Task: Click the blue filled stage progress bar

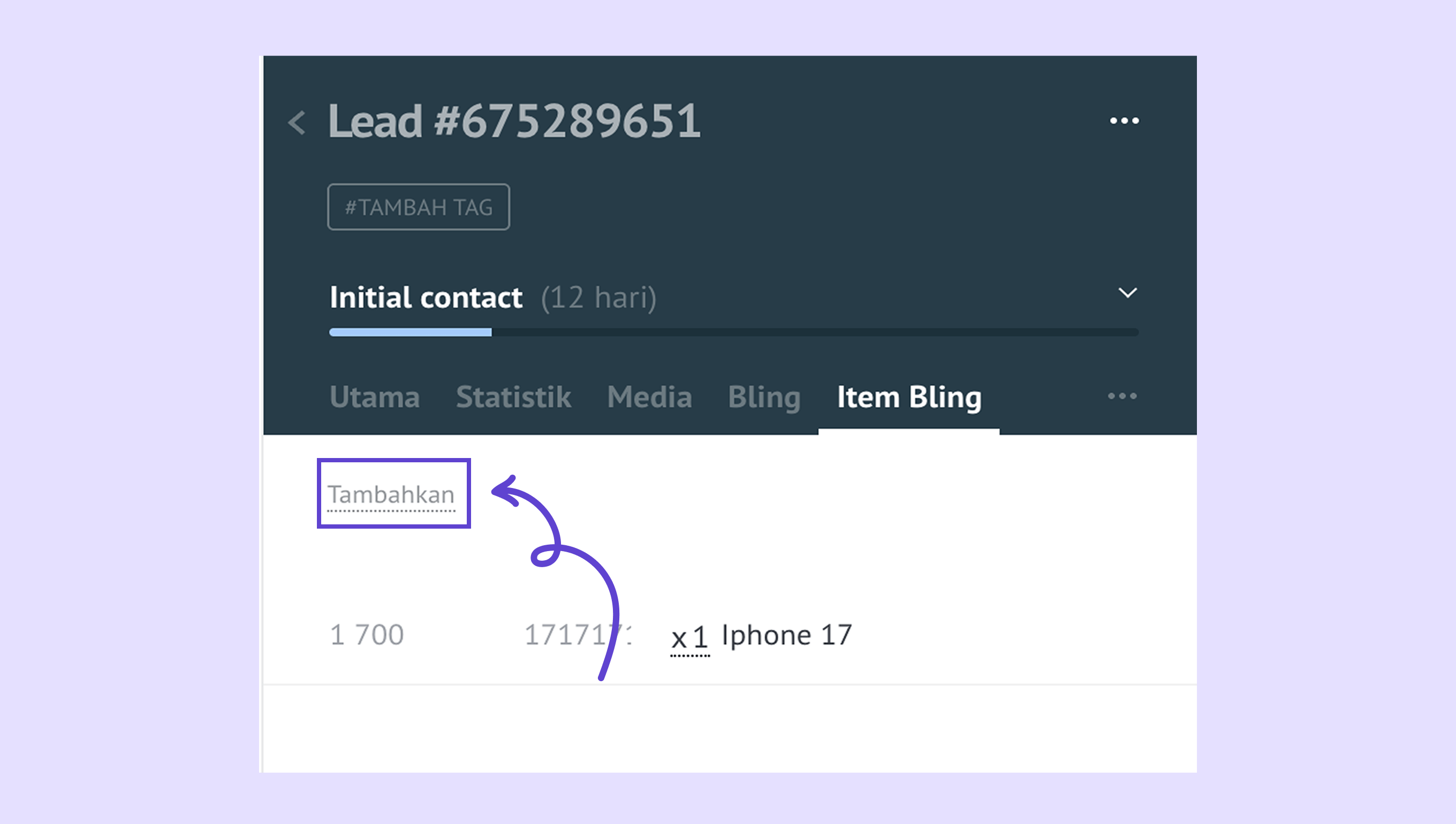Action: tap(411, 332)
